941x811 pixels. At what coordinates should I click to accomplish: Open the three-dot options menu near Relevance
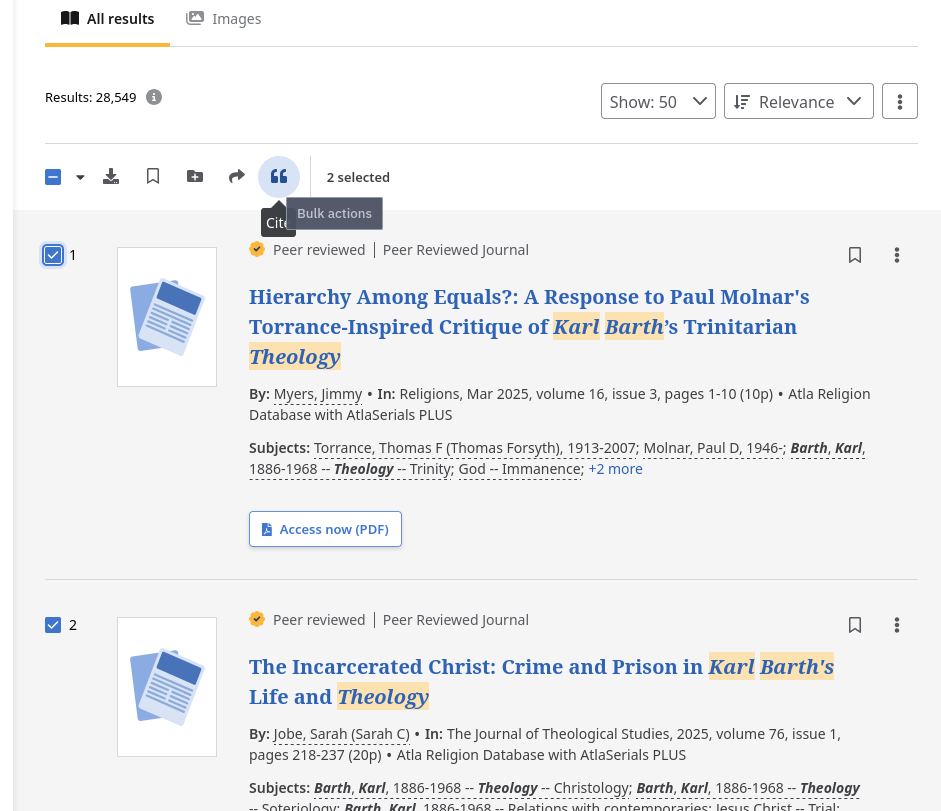[x=899, y=101]
